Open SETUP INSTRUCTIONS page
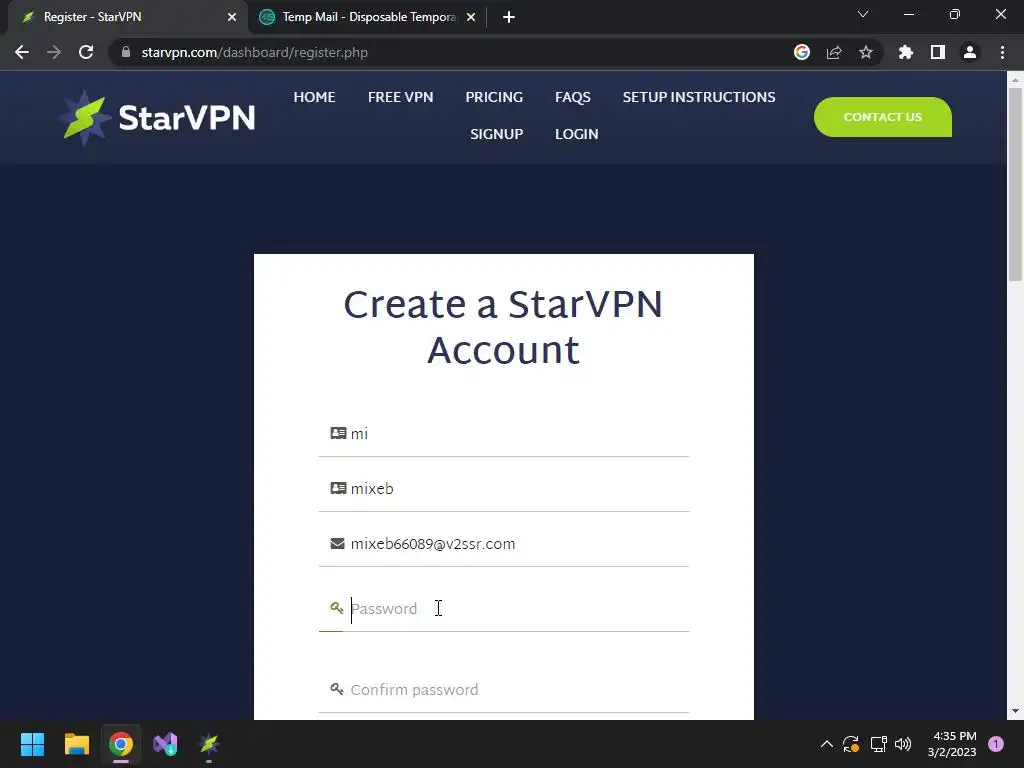The image size is (1024, 768). (x=699, y=97)
